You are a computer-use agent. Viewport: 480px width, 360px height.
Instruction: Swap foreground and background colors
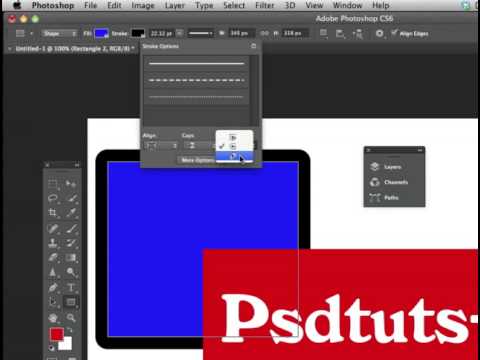point(70,330)
